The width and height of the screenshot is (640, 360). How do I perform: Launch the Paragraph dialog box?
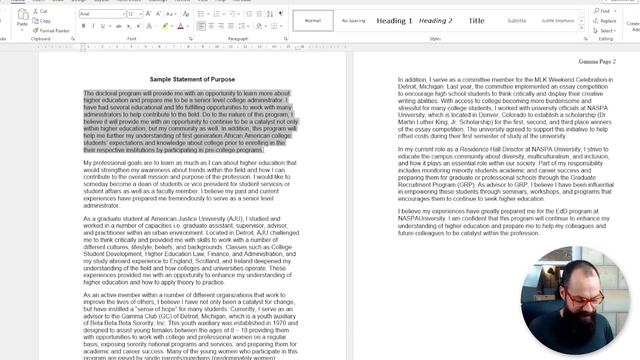pos(285,39)
